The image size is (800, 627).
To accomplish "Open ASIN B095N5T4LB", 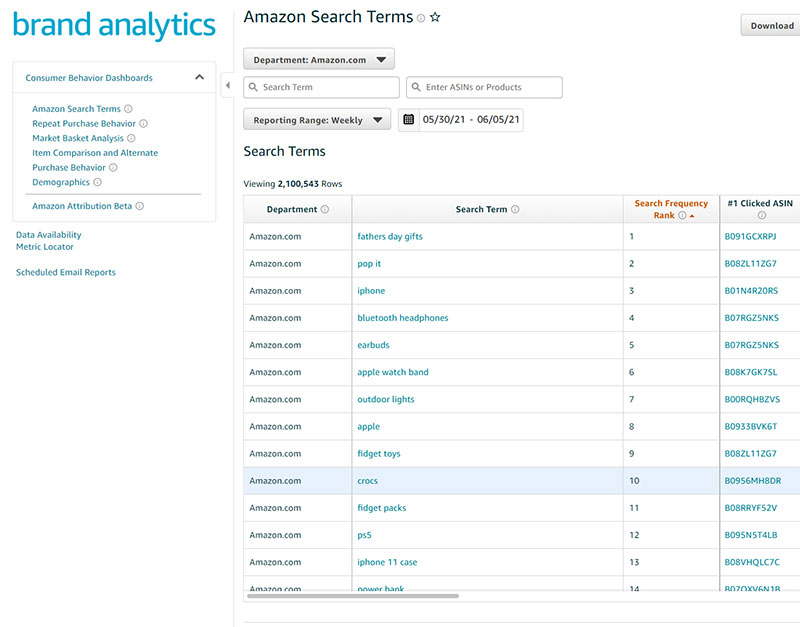I will tap(751, 535).
